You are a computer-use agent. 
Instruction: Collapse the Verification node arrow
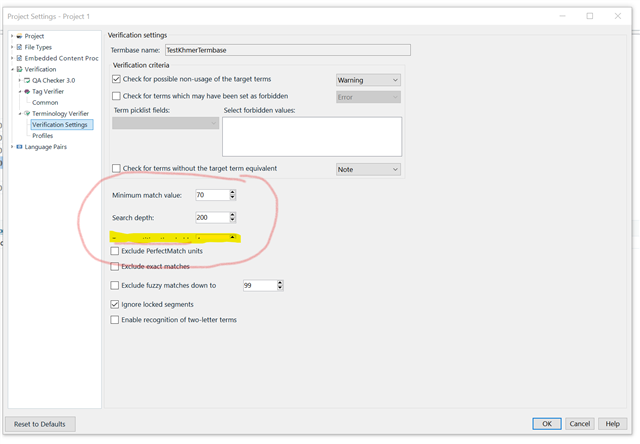point(12,69)
